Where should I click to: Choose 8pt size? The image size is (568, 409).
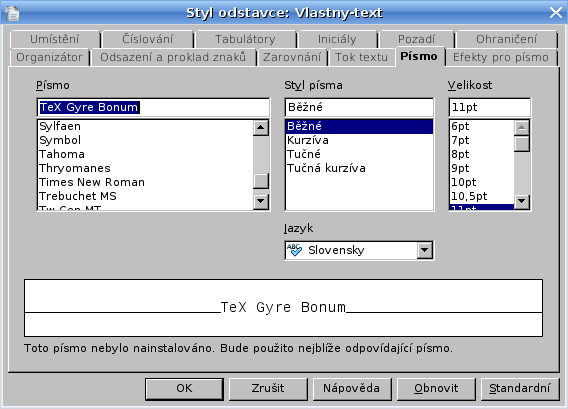click(482, 154)
